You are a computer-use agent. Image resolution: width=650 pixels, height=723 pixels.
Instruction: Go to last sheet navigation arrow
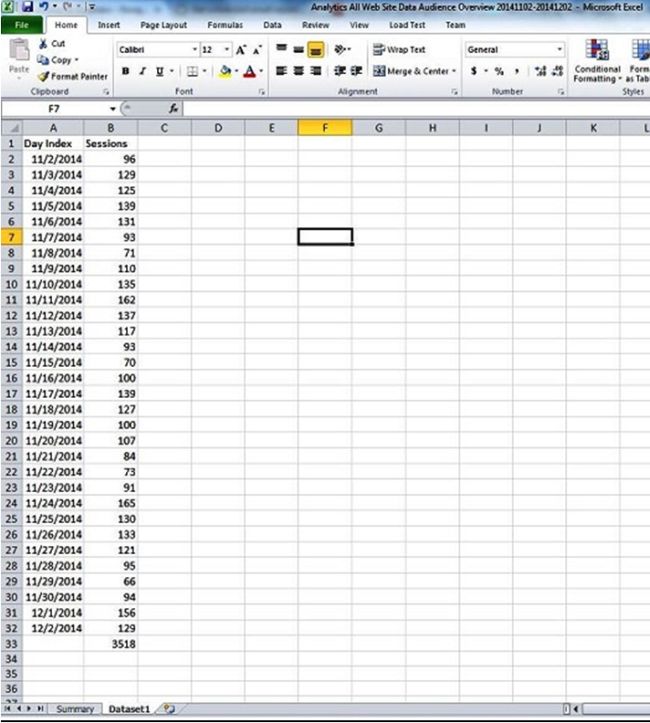(41, 708)
